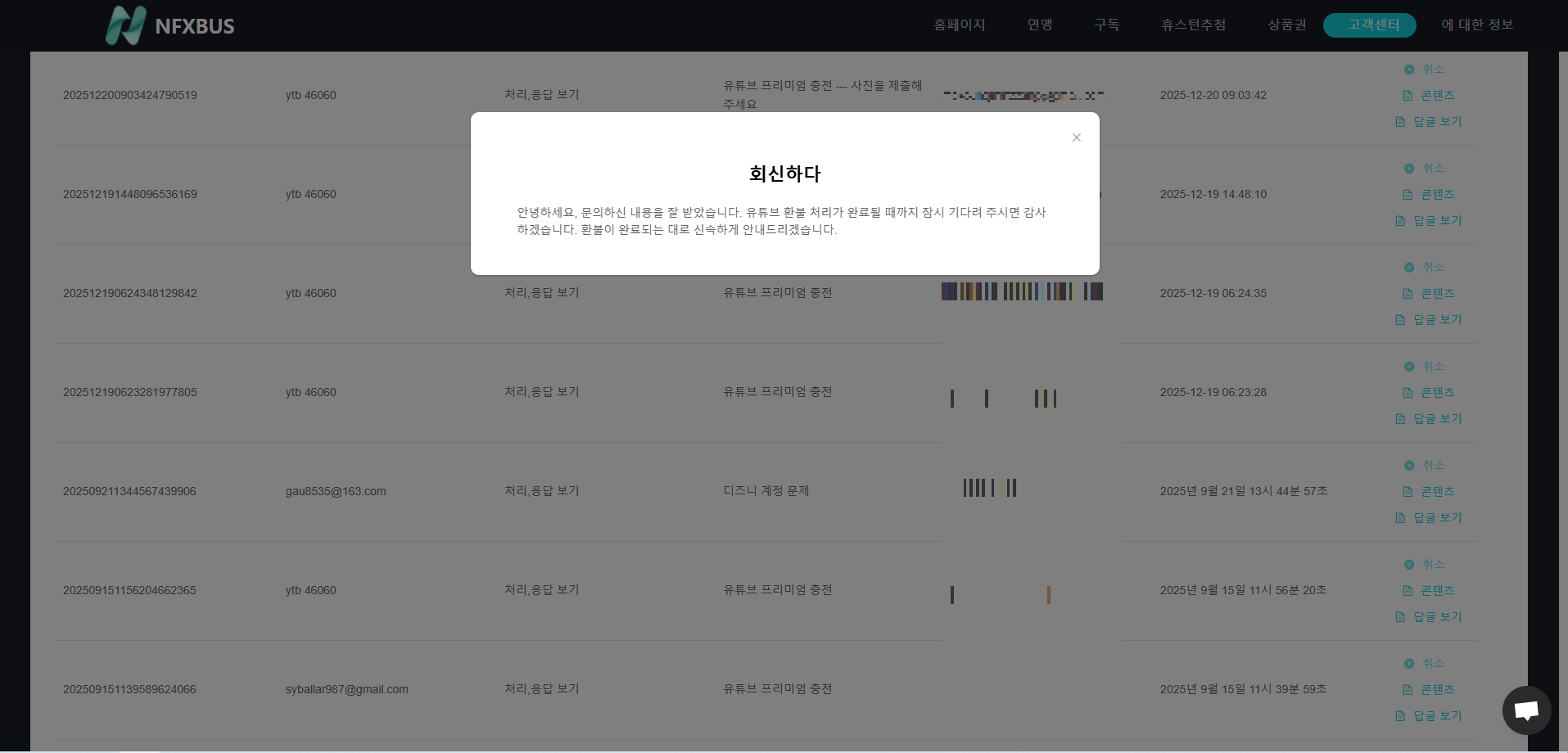The height and width of the screenshot is (753, 1568).
Task: Click ticket number 20250915113958962​4066
Action: pos(129,689)
